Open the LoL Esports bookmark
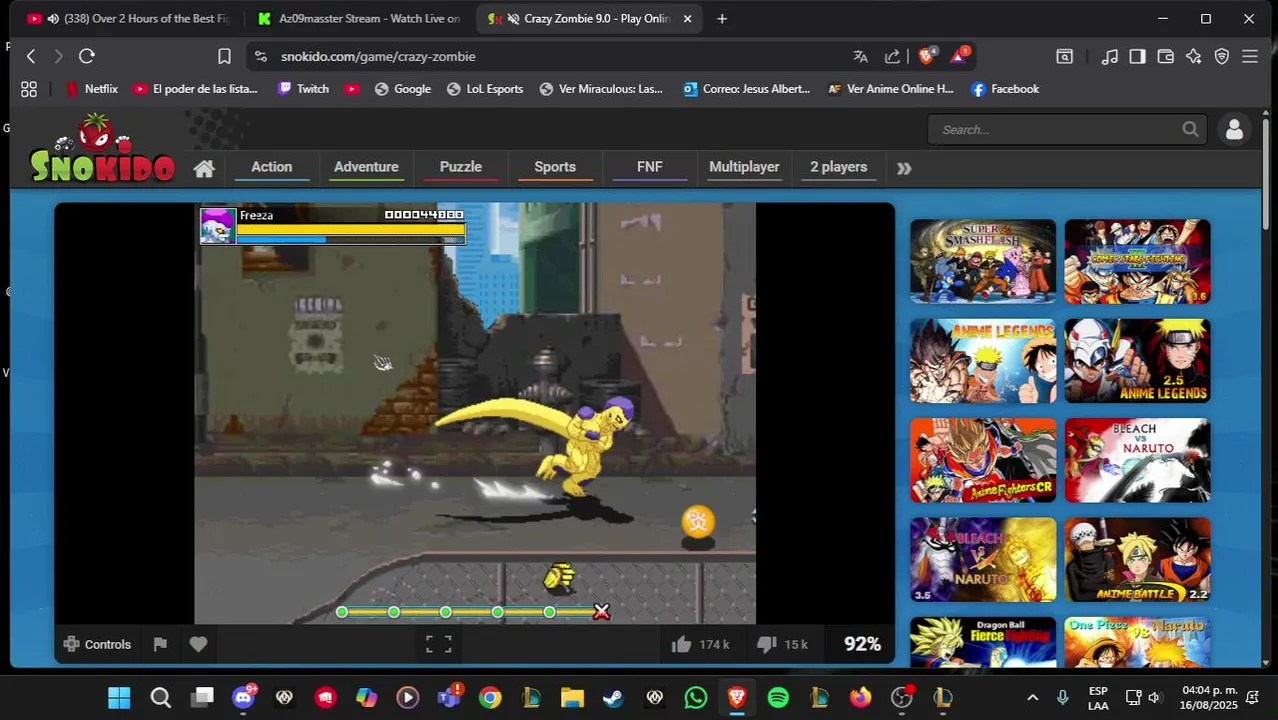Viewport: 1278px width, 720px height. [x=485, y=89]
